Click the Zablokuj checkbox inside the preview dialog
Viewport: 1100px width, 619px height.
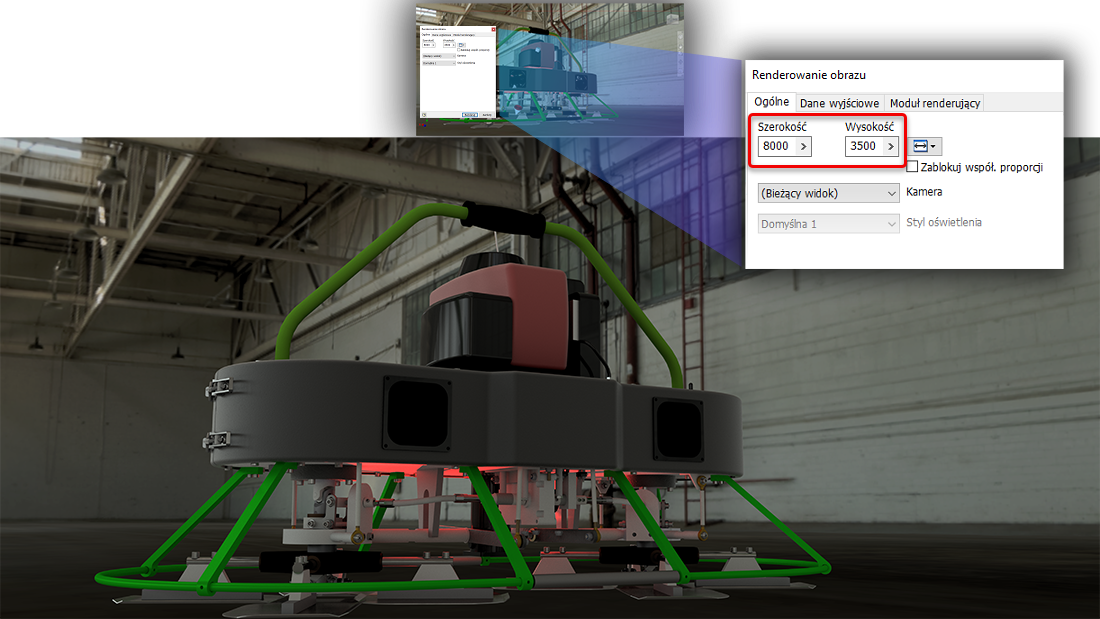pyautogui.click(x=459, y=50)
